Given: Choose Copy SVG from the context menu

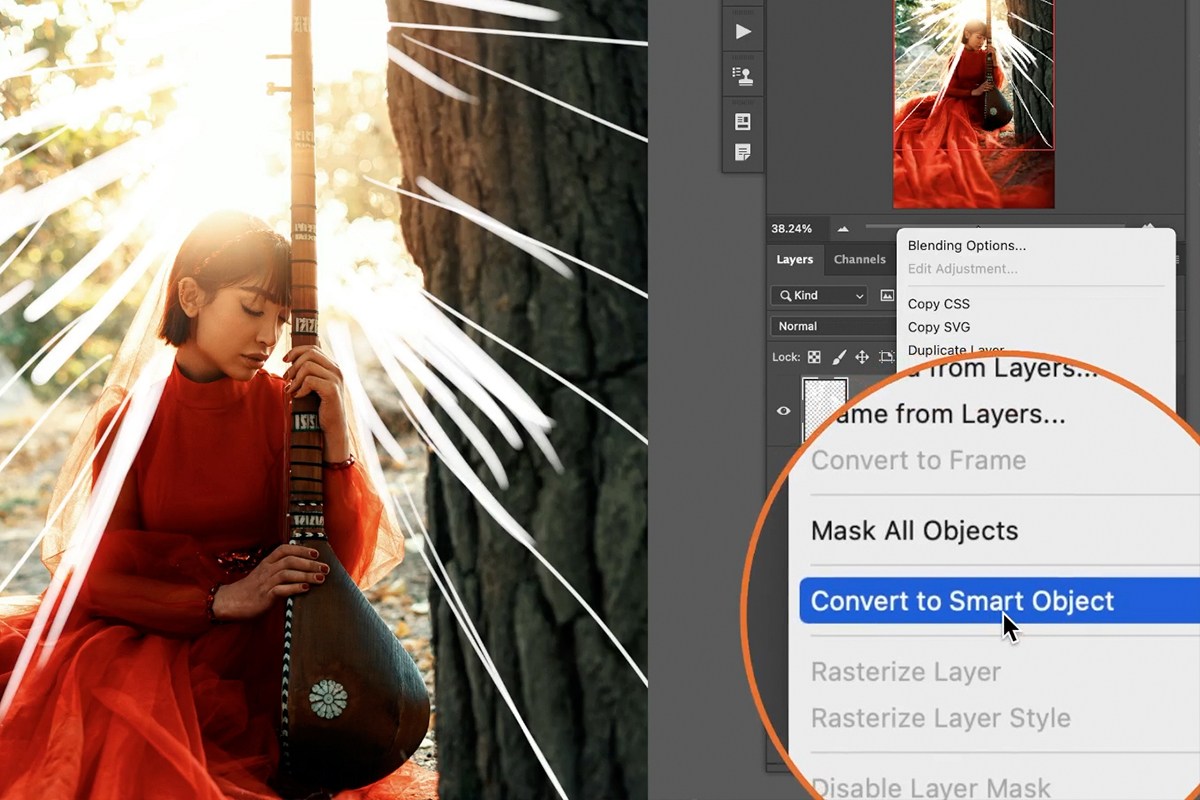Looking at the screenshot, I should [x=939, y=327].
